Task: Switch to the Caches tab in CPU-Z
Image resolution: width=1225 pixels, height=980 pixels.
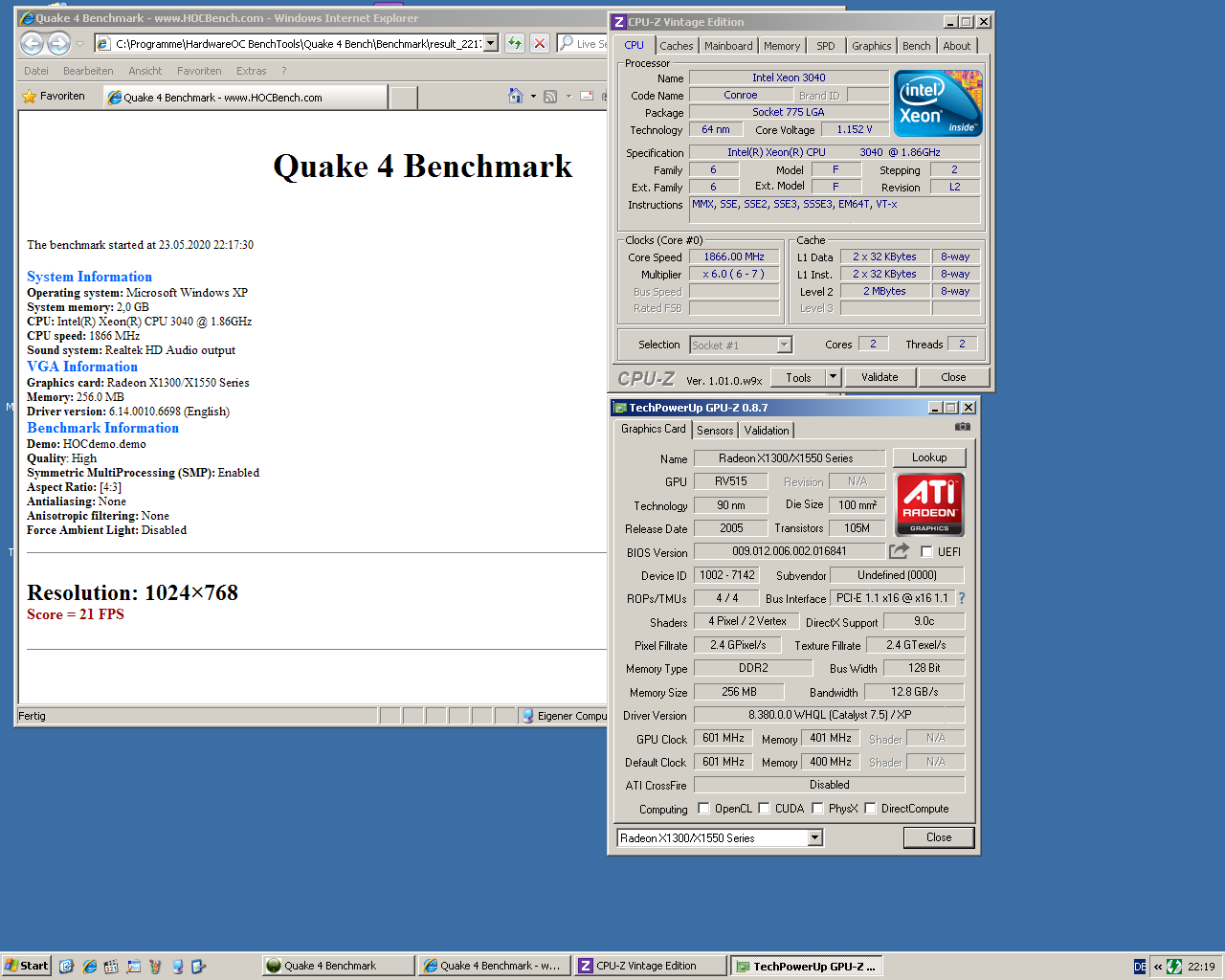Action: tap(677, 46)
